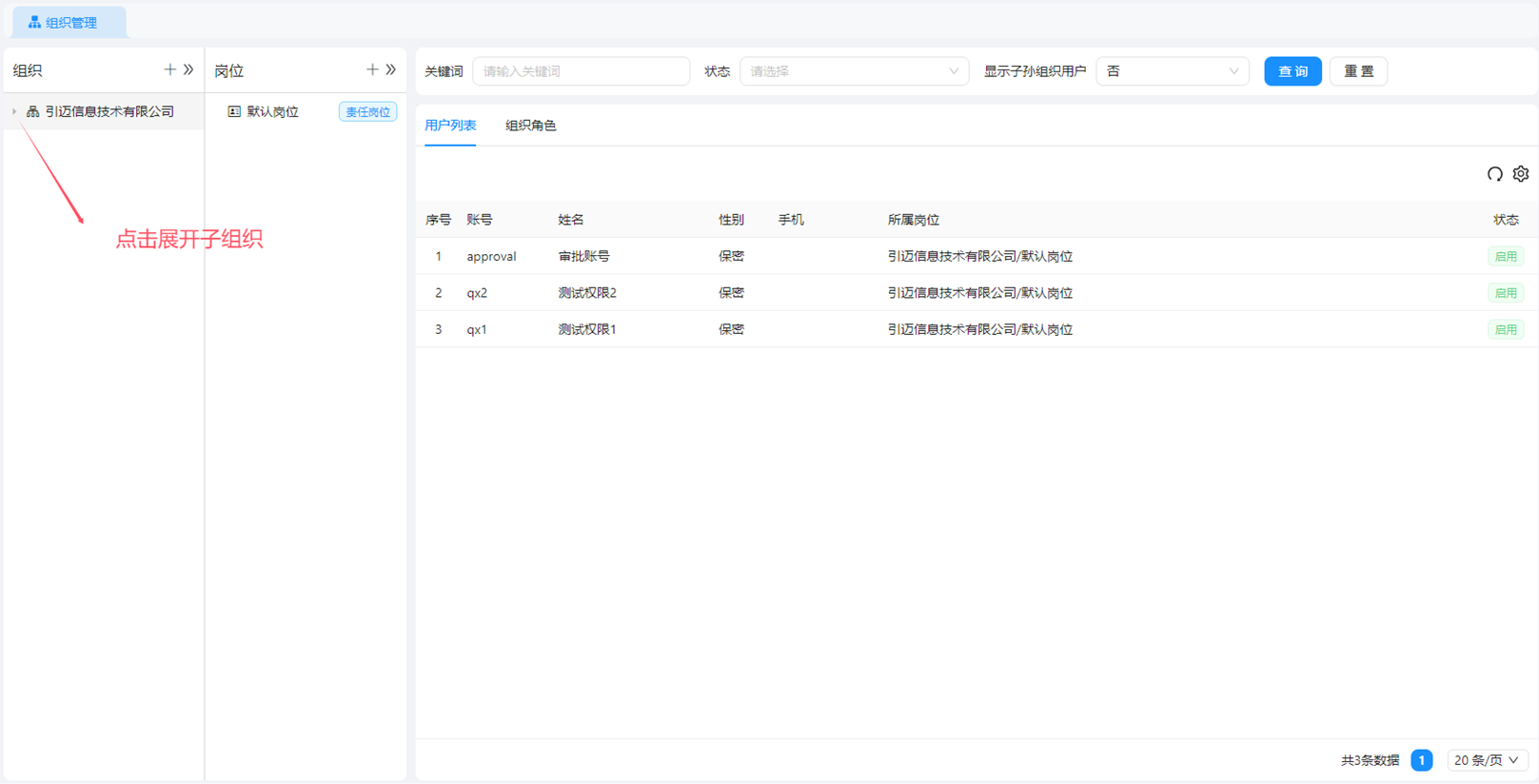1539x784 pixels.
Task: Open the 显示子孙组织用户 dropdown
Action: (1172, 71)
